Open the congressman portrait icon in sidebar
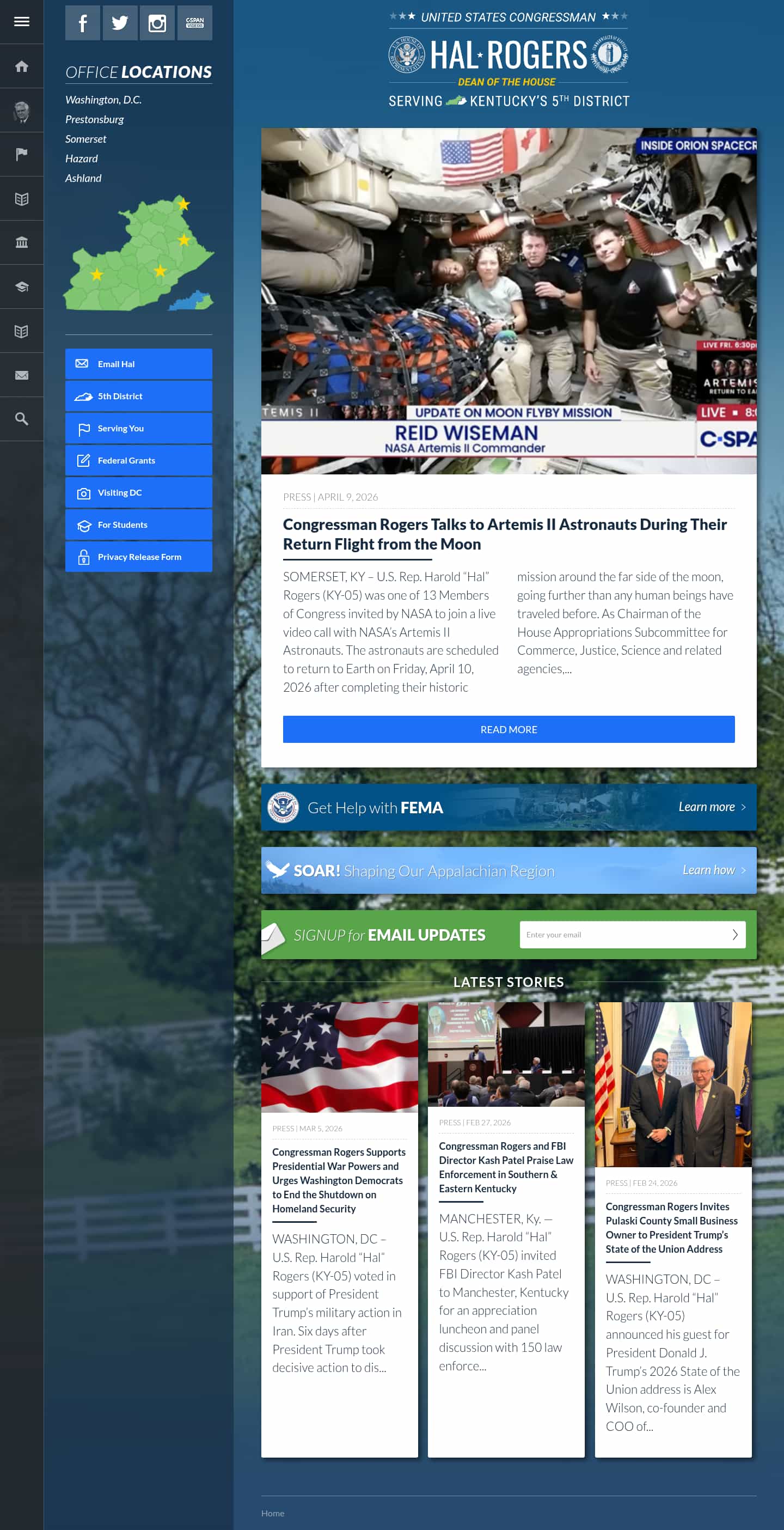This screenshot has width=784, height=1530. pyautogui.click(x=21, y=111)
